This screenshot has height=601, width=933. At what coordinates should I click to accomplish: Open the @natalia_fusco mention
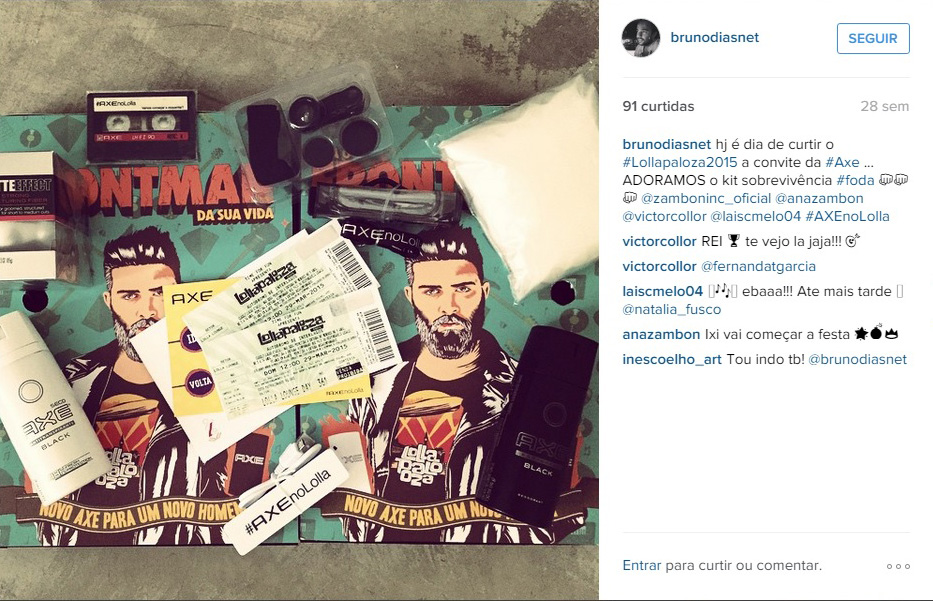(671, 309)
